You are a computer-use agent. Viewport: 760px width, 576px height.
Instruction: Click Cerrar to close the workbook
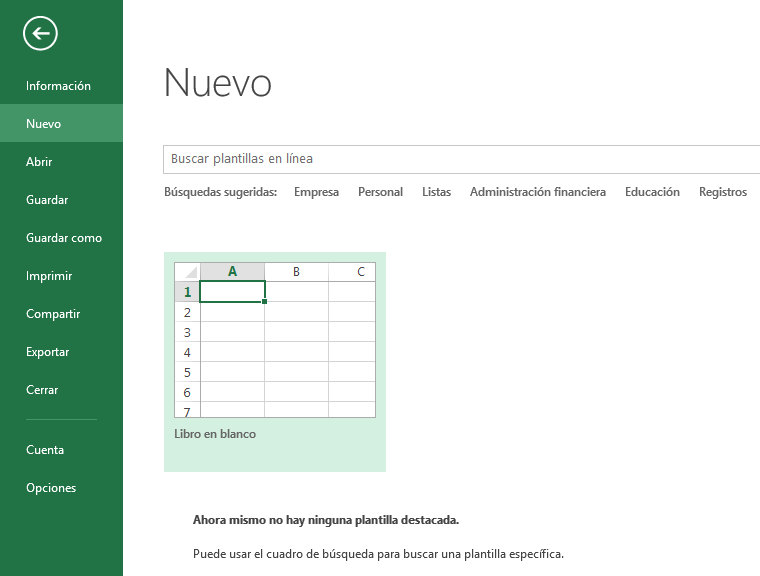(x=42, y=390)
